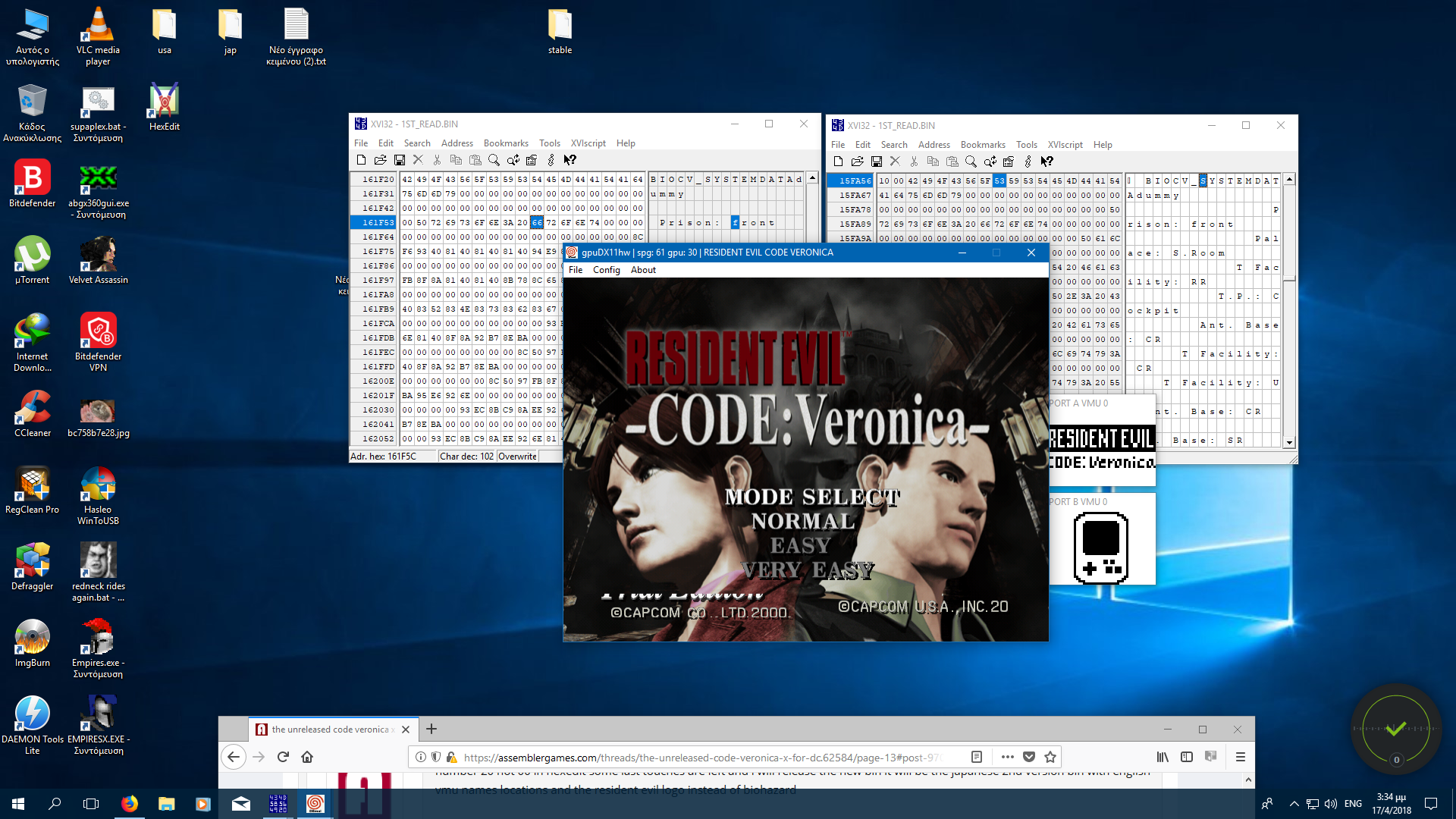The width and height of the screenshot is (1456, 819).
Task: Open About menu in emulator window
Action: click(643, 270)
